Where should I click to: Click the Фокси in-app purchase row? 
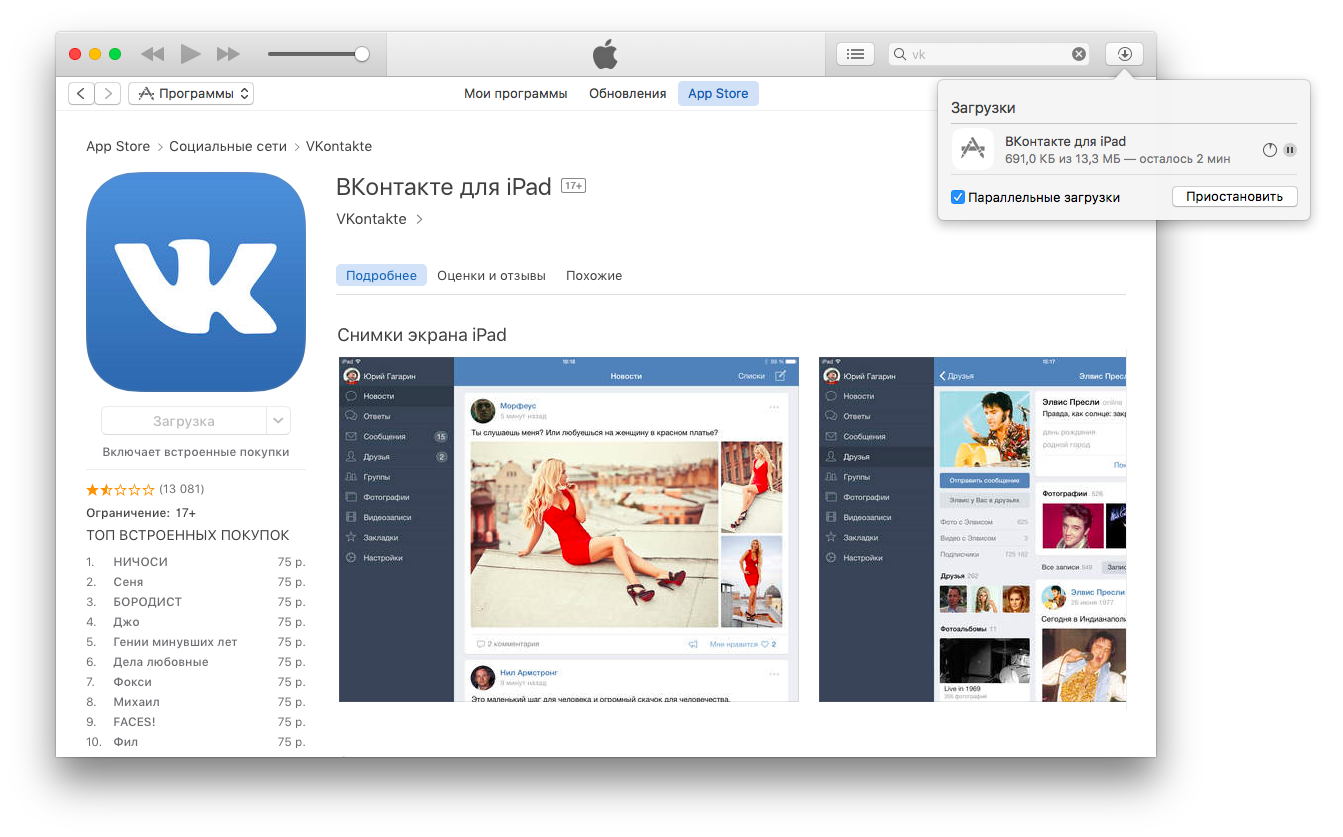196,682
